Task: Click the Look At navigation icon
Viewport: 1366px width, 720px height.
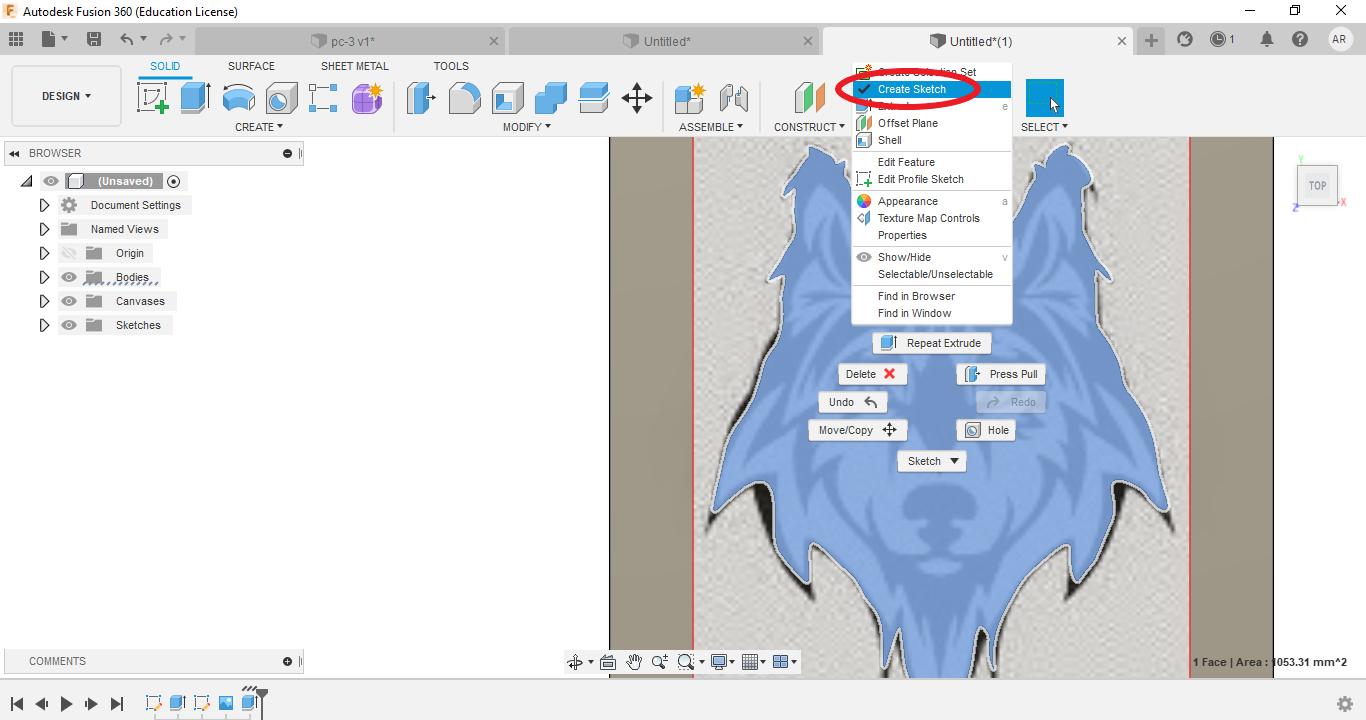Action: (607, 662)
